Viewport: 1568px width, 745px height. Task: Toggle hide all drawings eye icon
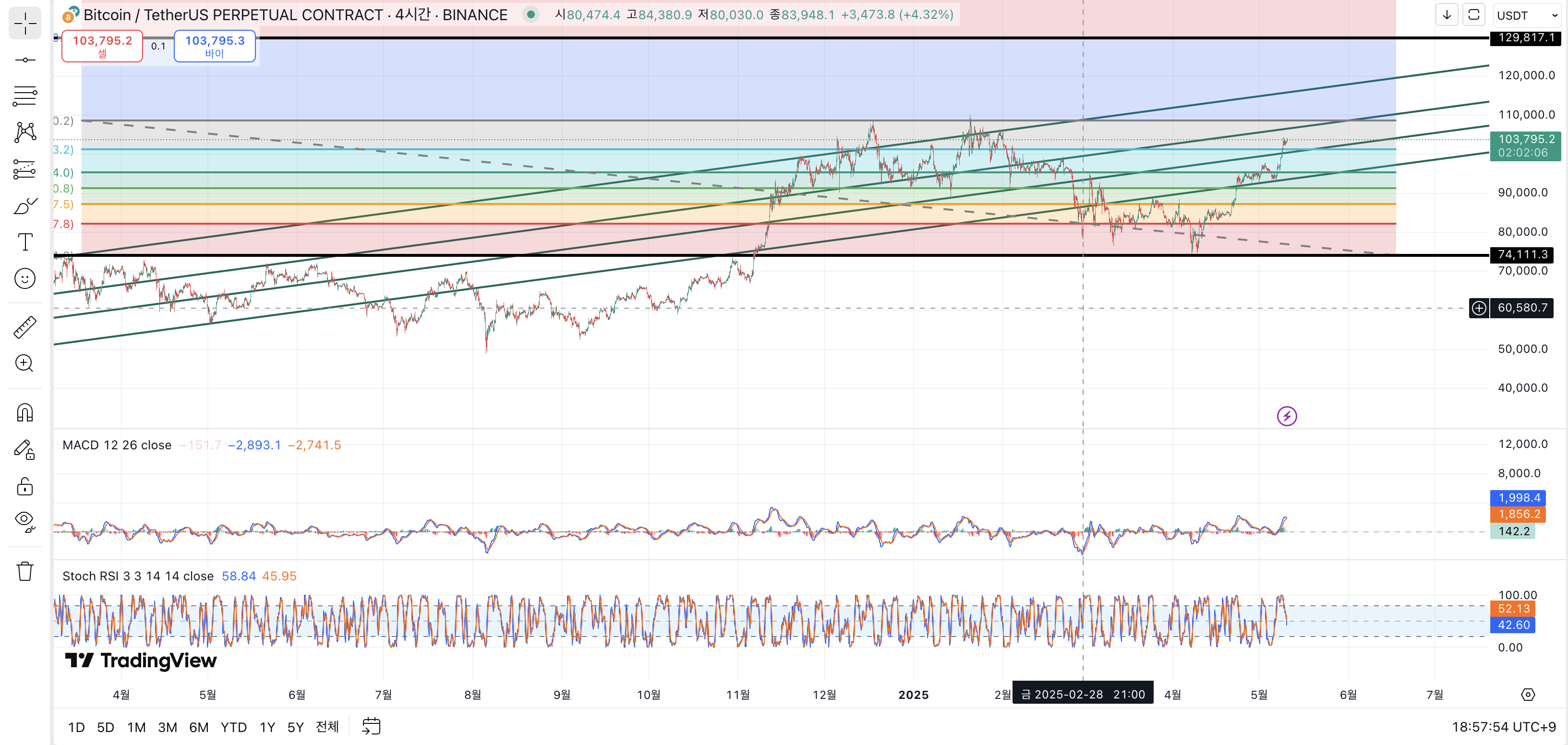(x=25, y=522)
